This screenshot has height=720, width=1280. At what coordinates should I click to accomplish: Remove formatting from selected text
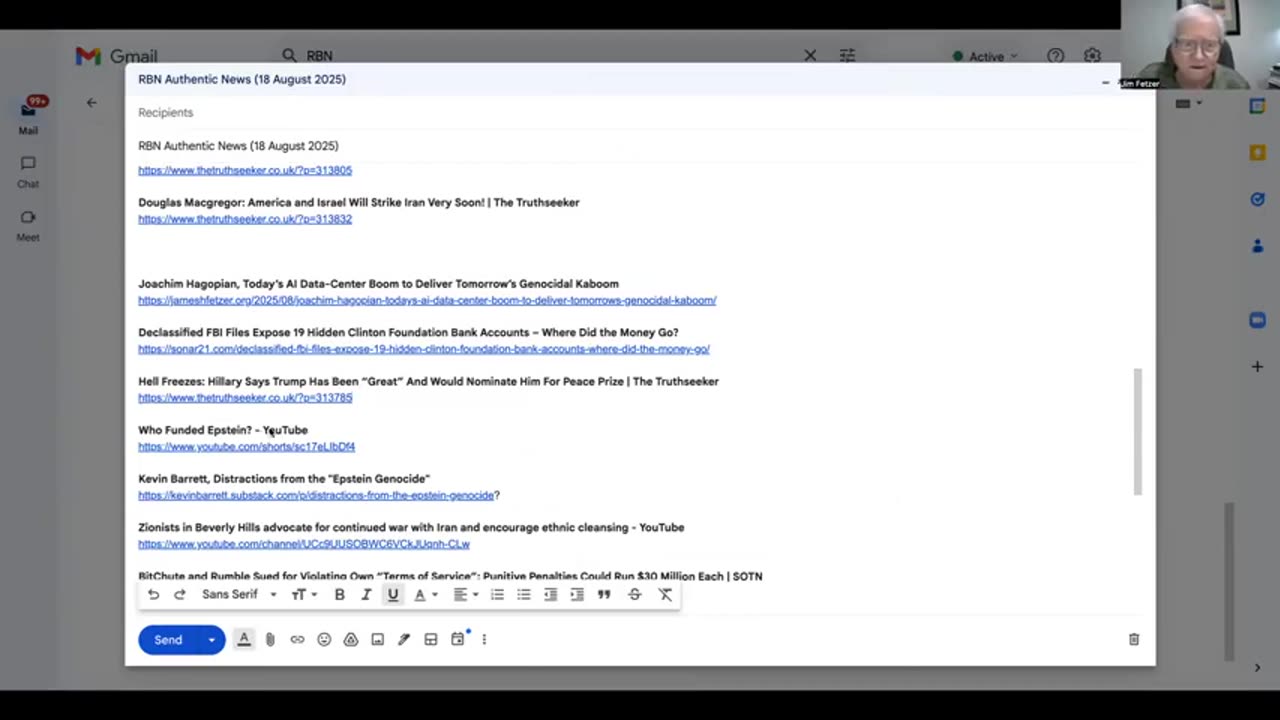pos(665,594)
